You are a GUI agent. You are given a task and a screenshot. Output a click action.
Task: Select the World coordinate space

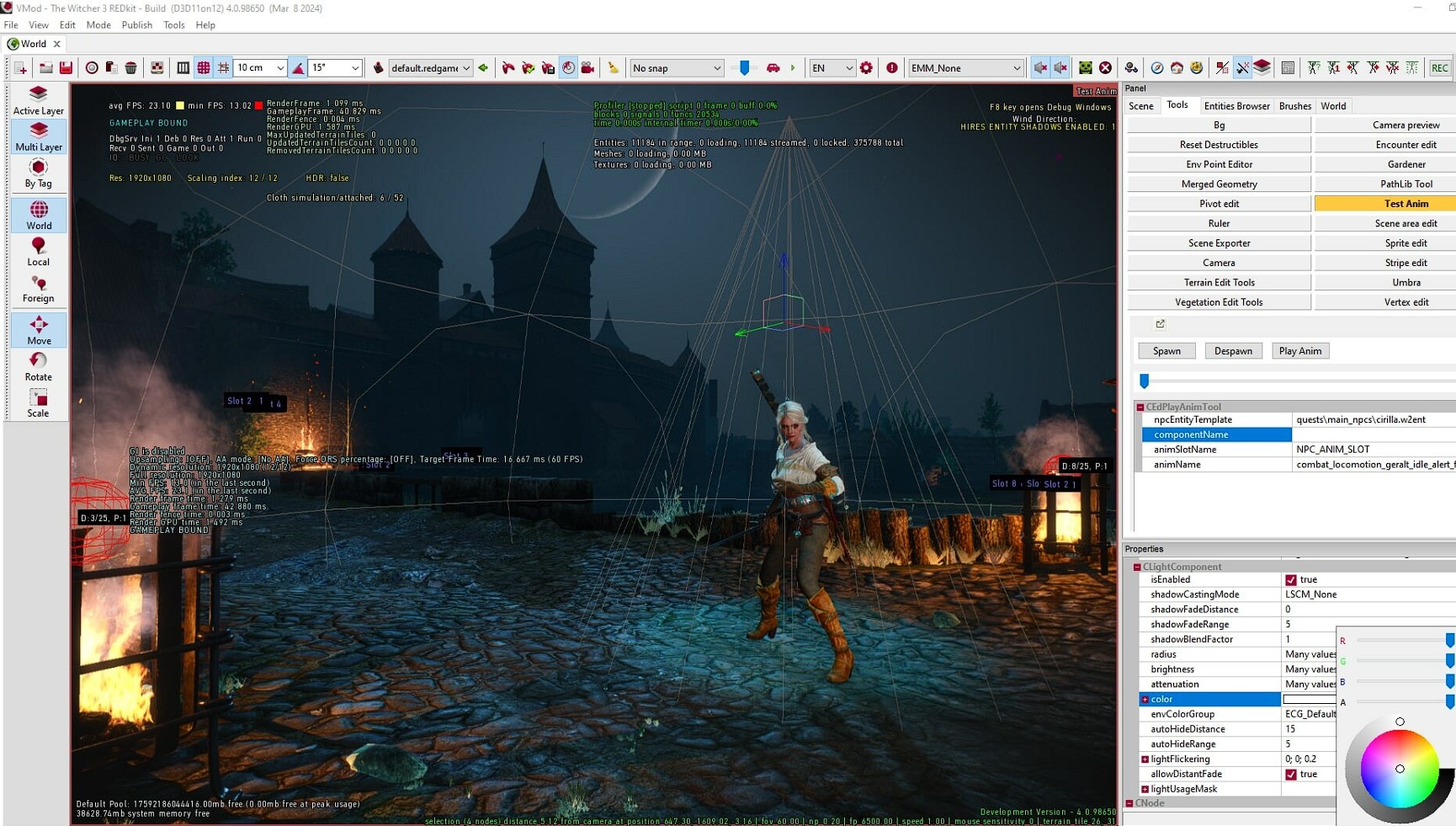tap(39, 215)
